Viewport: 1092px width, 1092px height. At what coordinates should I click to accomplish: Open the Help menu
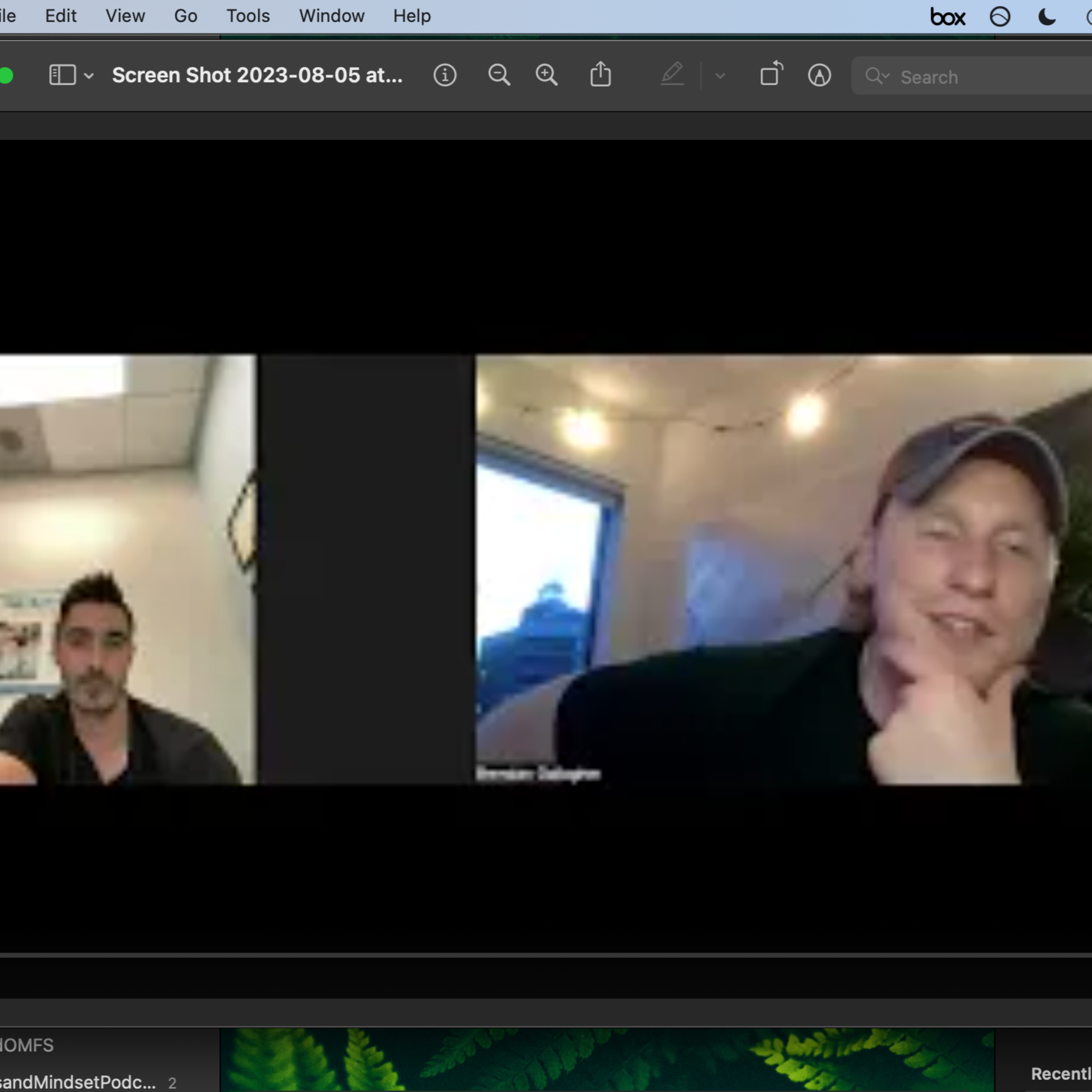pos(412,16)
